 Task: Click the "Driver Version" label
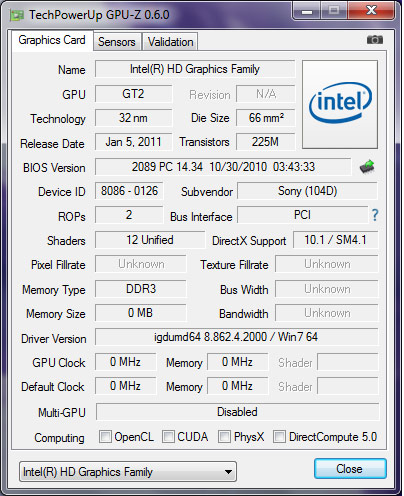pos(54,339)
